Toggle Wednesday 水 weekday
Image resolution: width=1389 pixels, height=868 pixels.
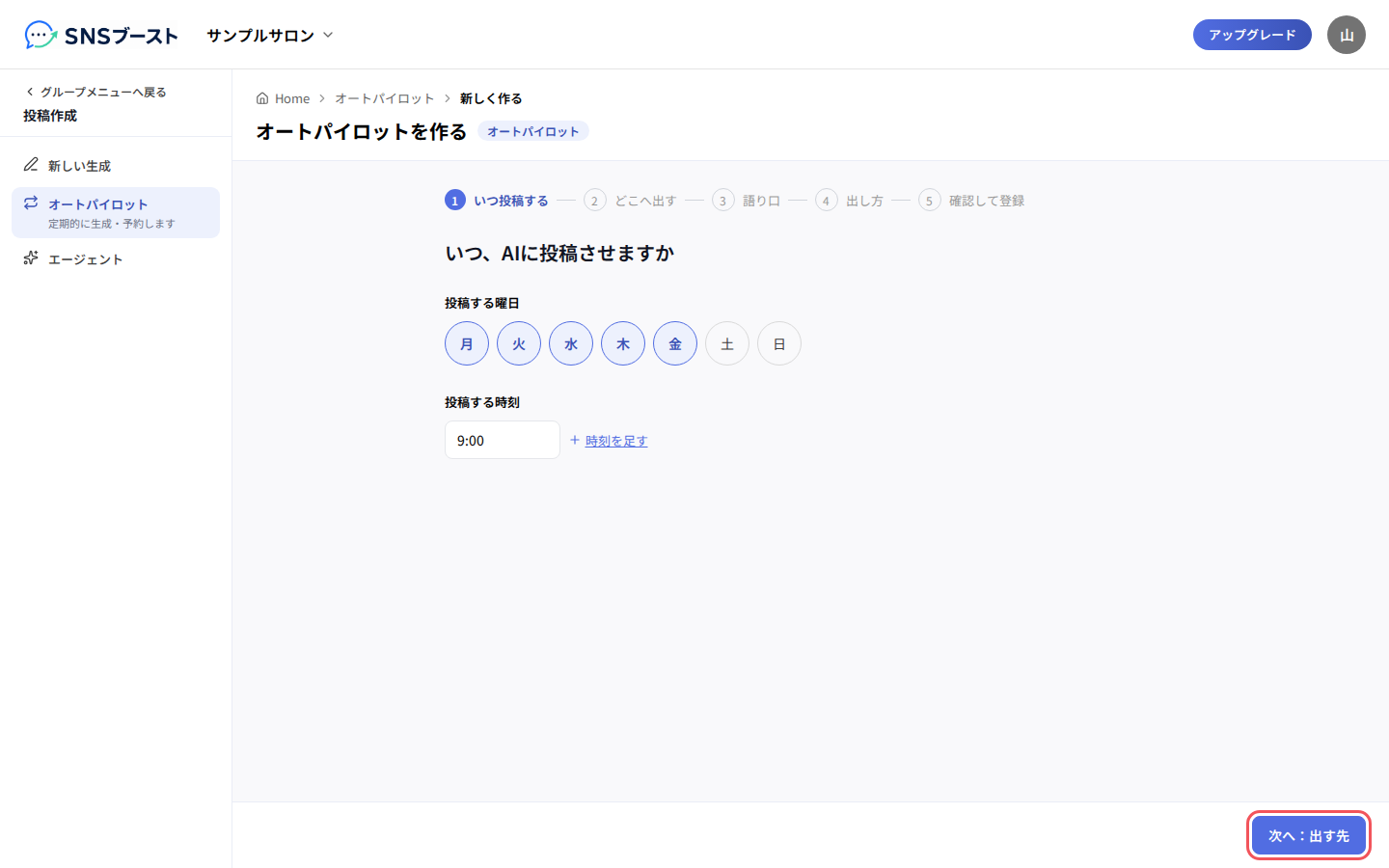[571, 343]
